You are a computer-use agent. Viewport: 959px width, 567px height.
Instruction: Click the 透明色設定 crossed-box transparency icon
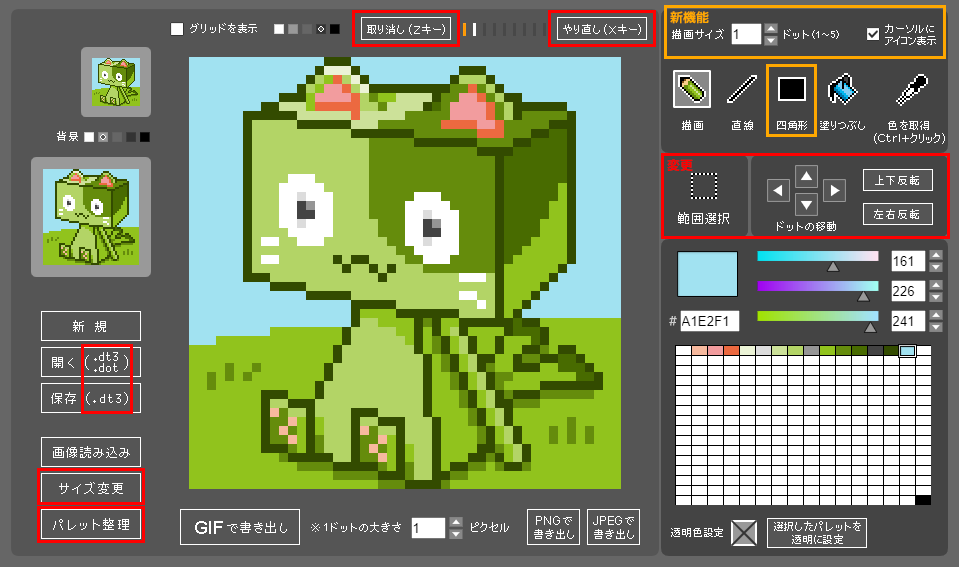coord(744,533)
